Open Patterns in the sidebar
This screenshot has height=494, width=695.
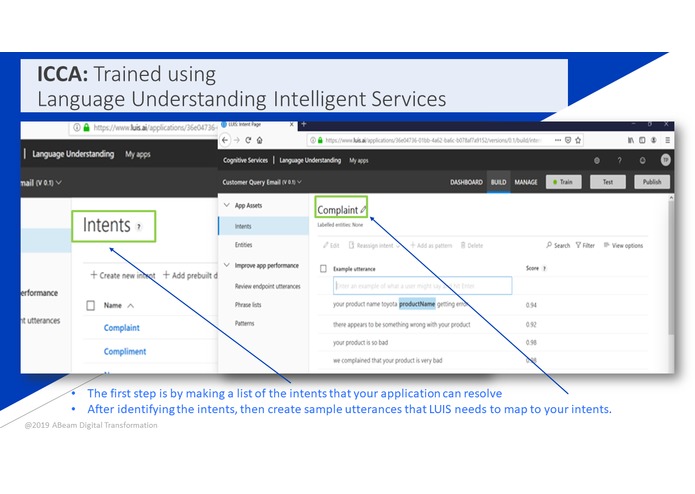245,323
